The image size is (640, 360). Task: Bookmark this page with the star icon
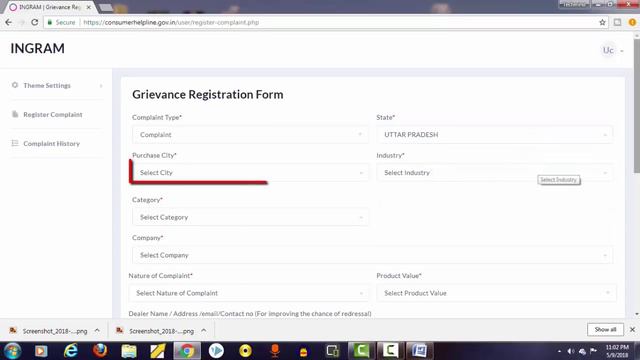[602, 22]
